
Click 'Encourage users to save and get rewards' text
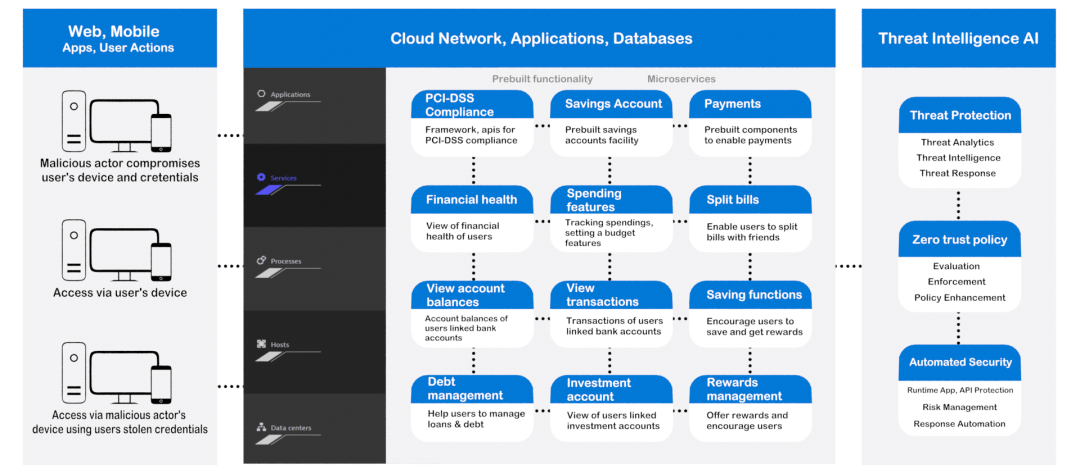(754, 326)
